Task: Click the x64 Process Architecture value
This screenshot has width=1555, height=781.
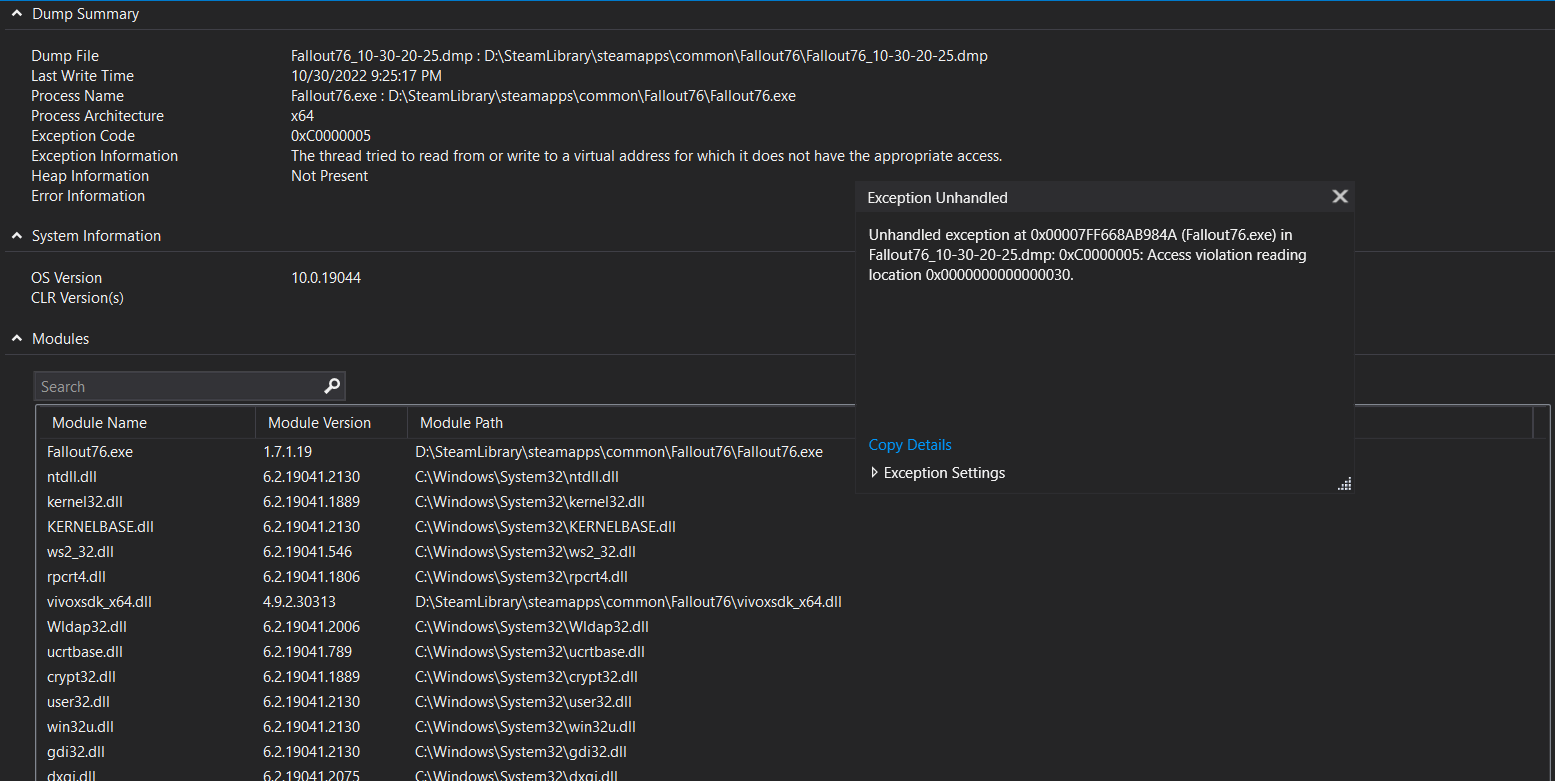Action: click(302, 116)
